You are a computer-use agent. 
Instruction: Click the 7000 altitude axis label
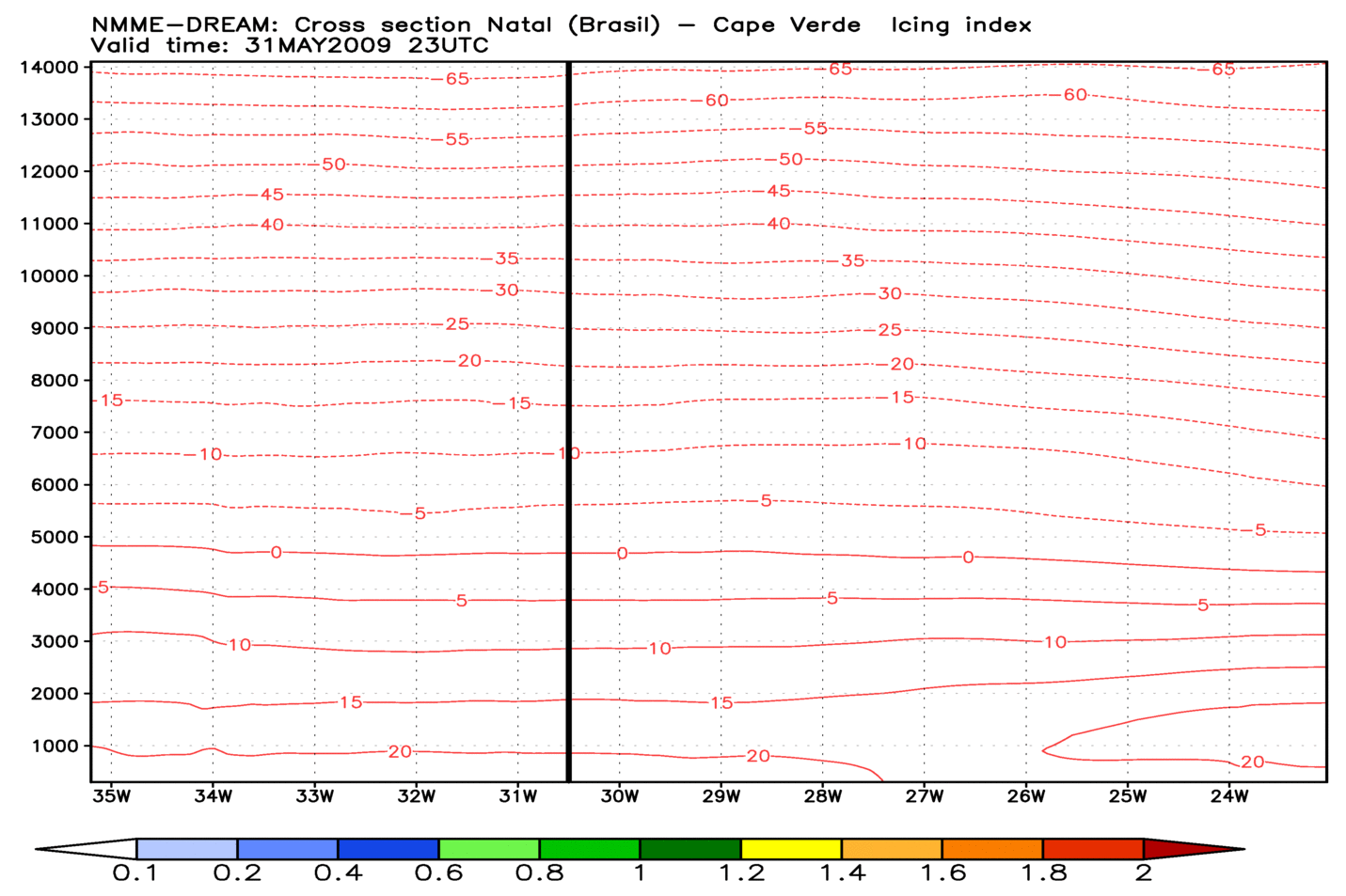[x=55, y=432]
